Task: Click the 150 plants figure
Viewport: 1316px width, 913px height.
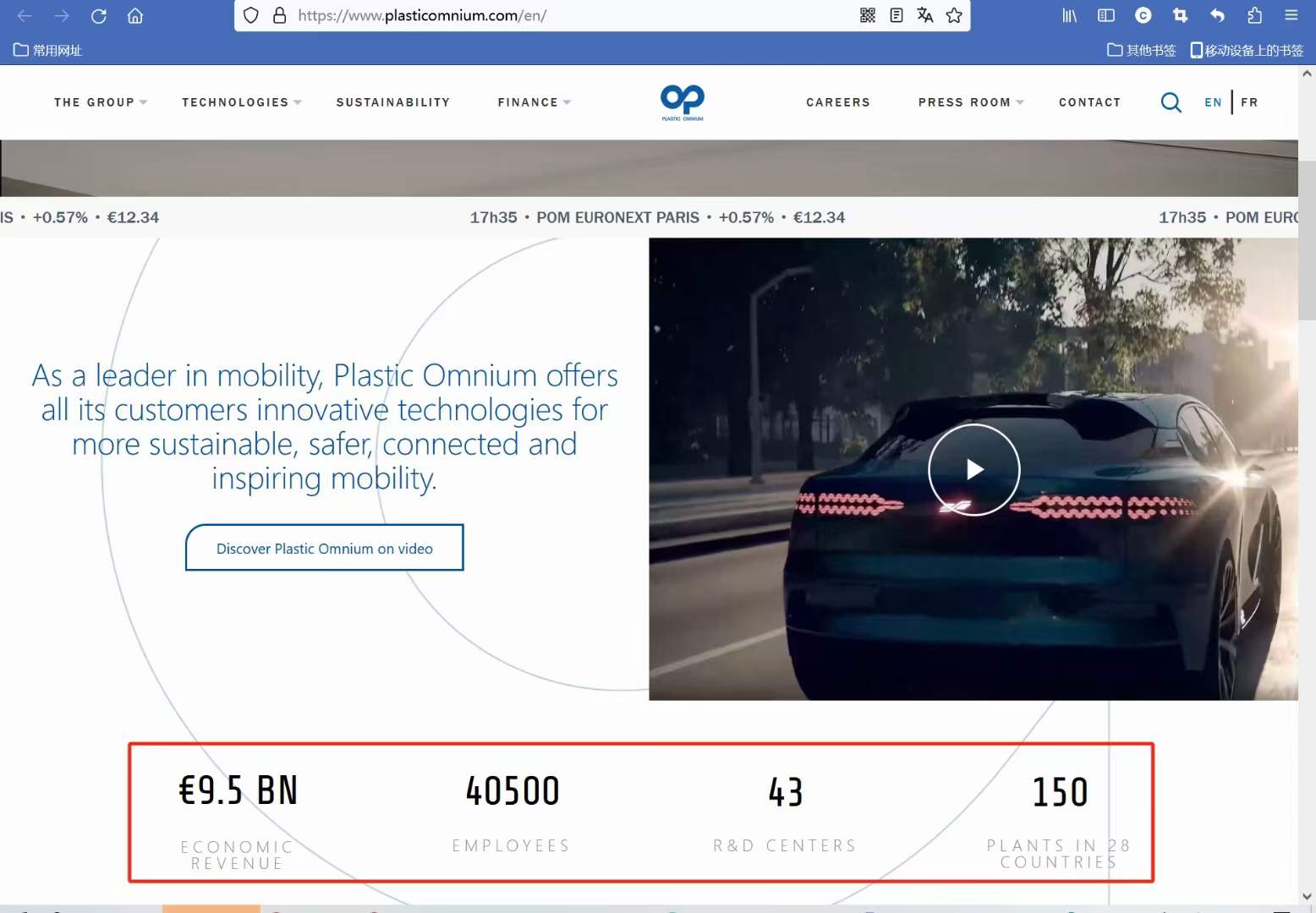Action: click(x=1060, y=792)
